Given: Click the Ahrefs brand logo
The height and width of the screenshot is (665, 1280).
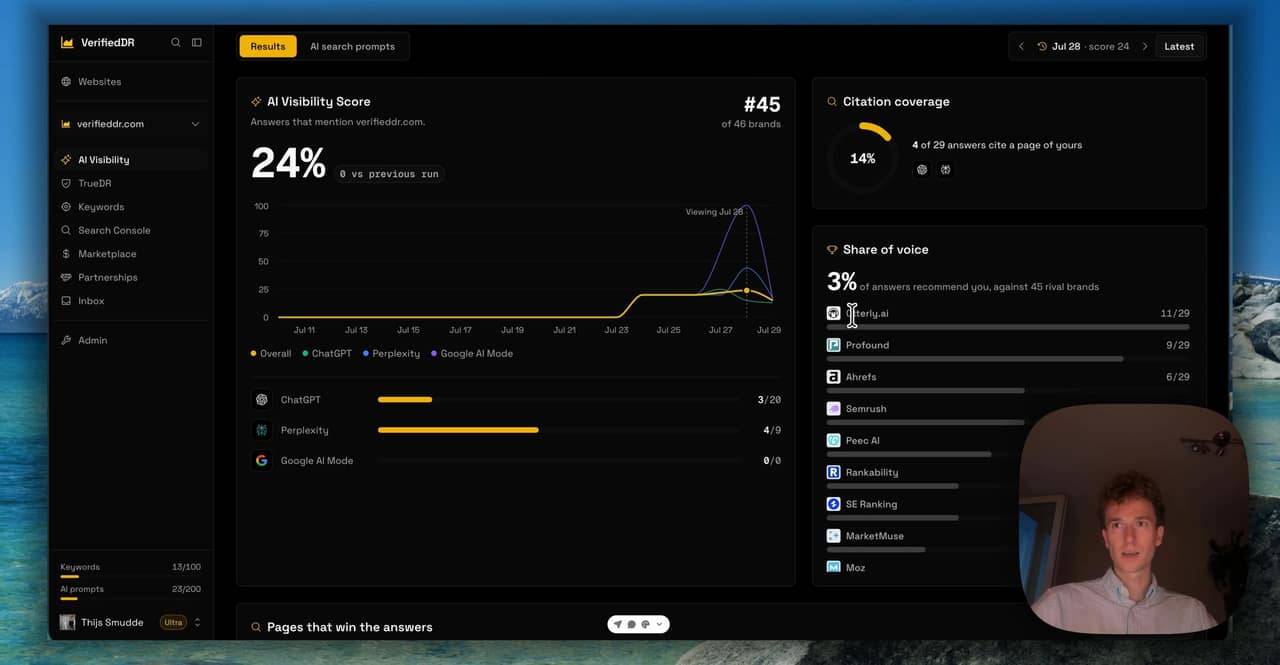Looking at the screenshot, I should [834, 377].
